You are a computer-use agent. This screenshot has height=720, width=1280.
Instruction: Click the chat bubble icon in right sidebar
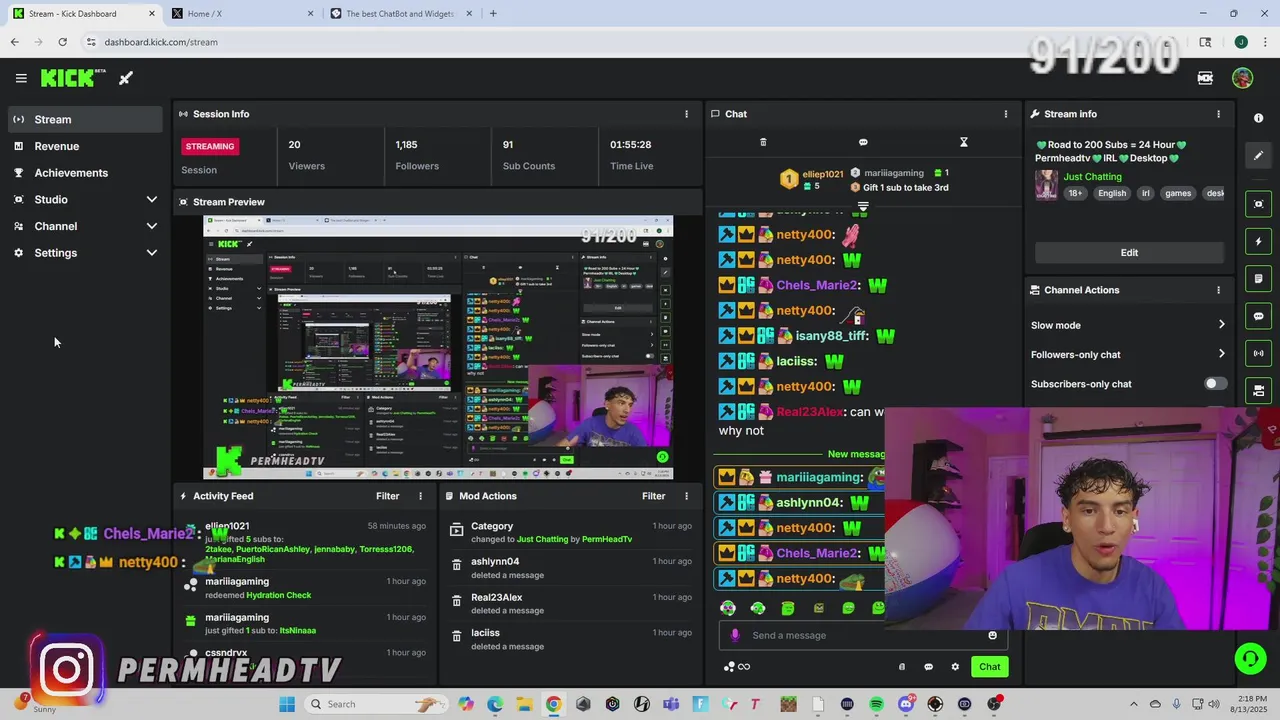point(1258,316)
